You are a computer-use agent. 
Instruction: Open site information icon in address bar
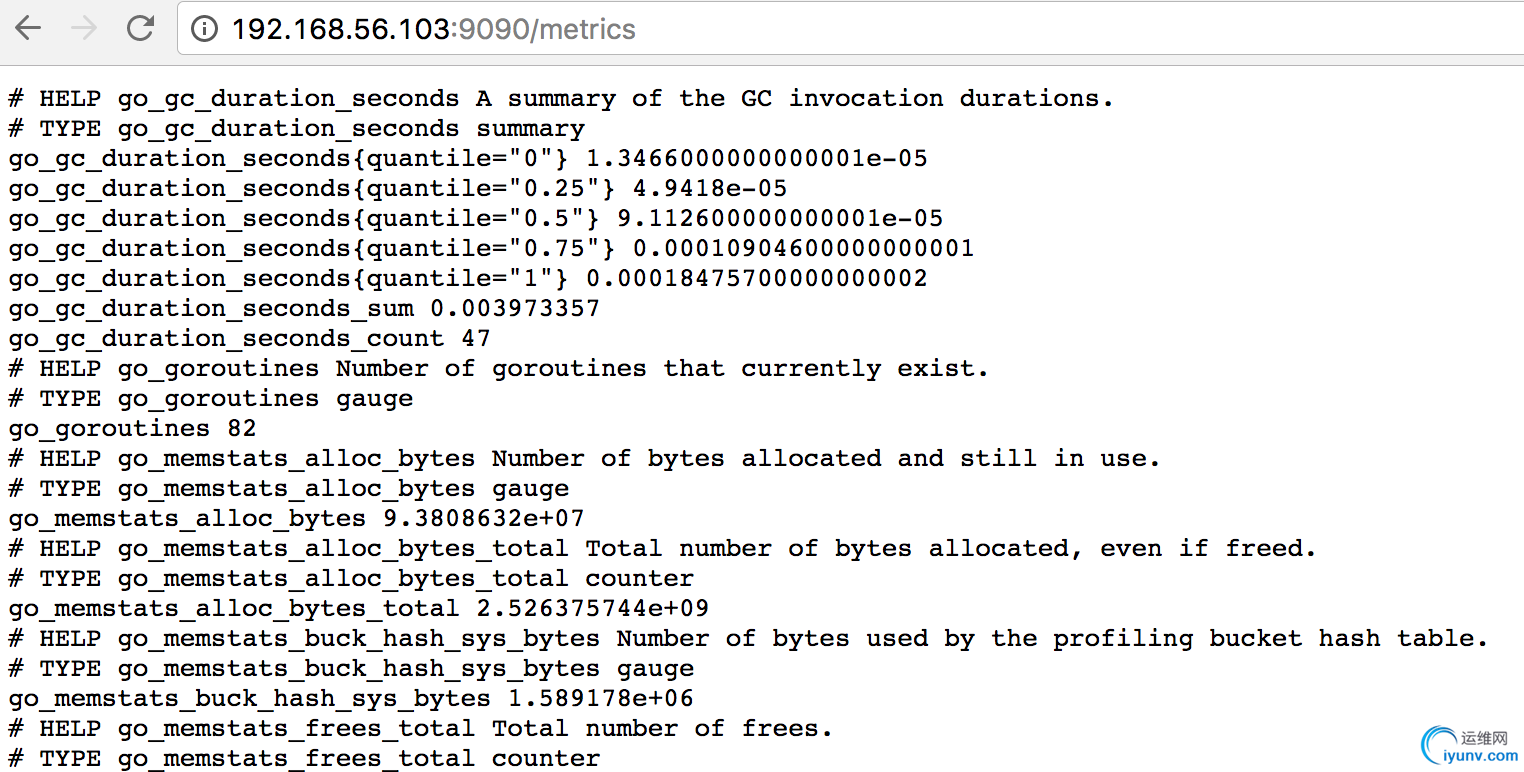[204, 29]
